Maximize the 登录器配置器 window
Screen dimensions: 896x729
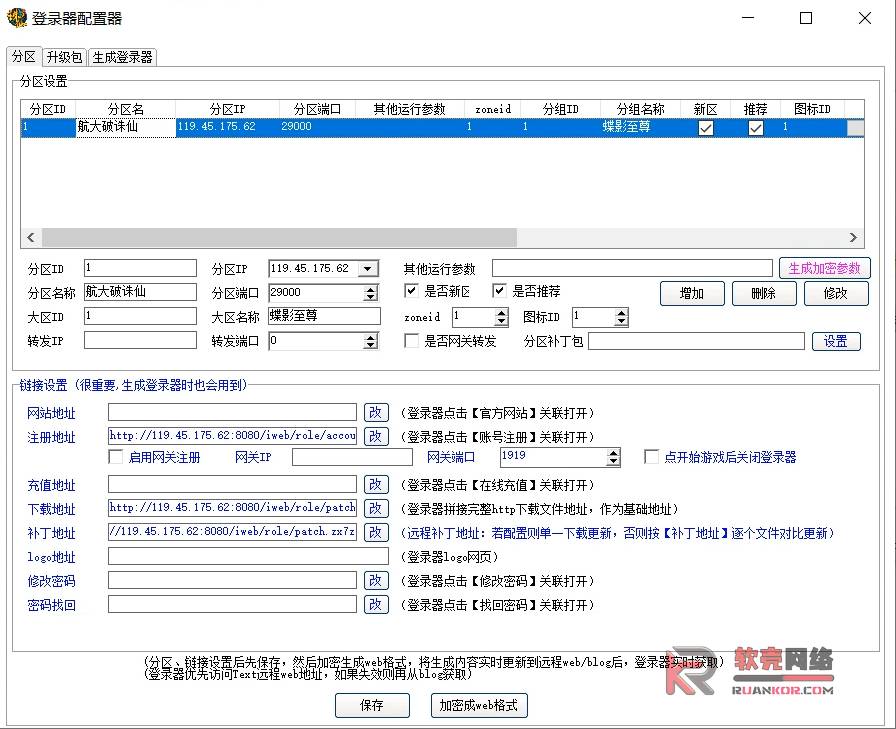point(806,18)
